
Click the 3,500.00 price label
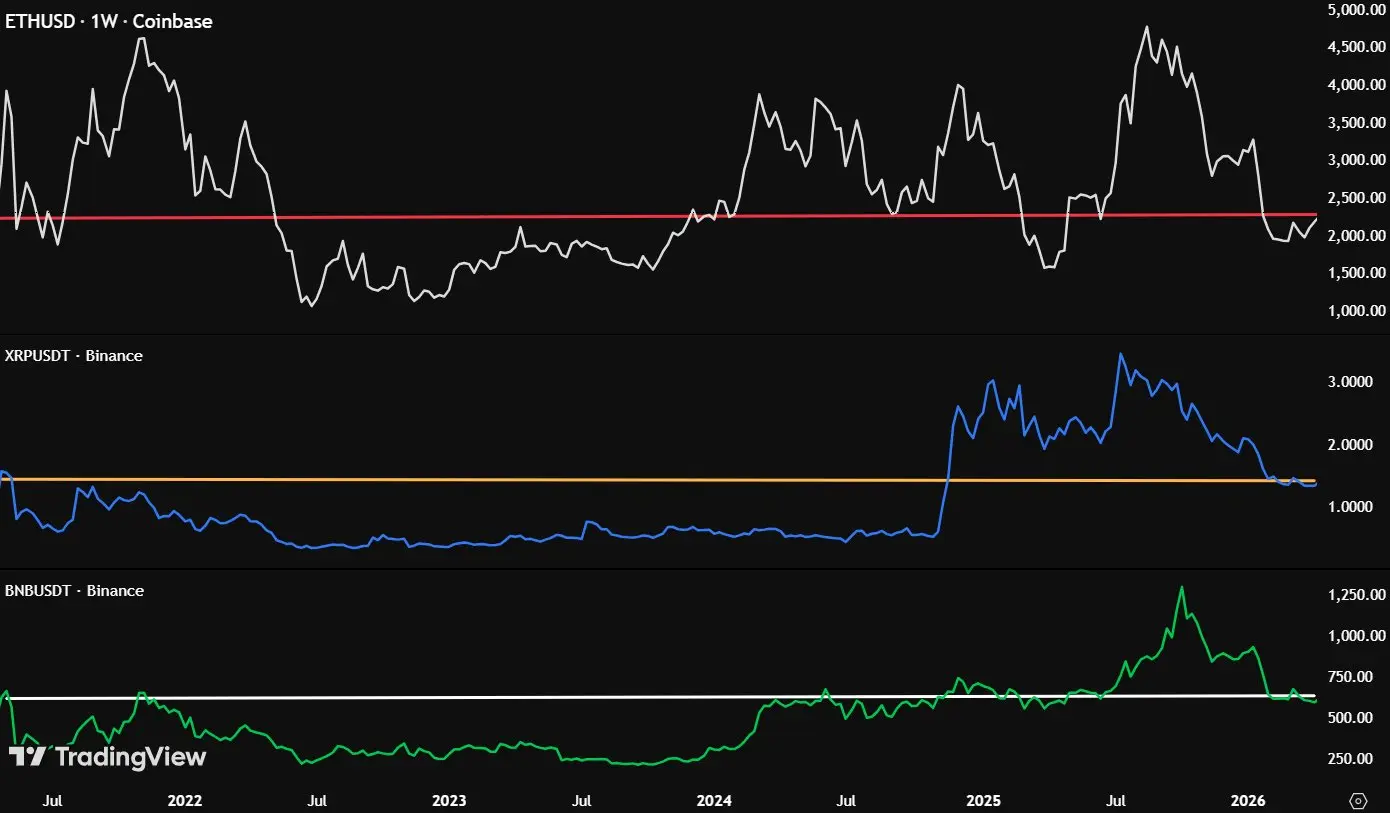click(x=1357, y=122)
